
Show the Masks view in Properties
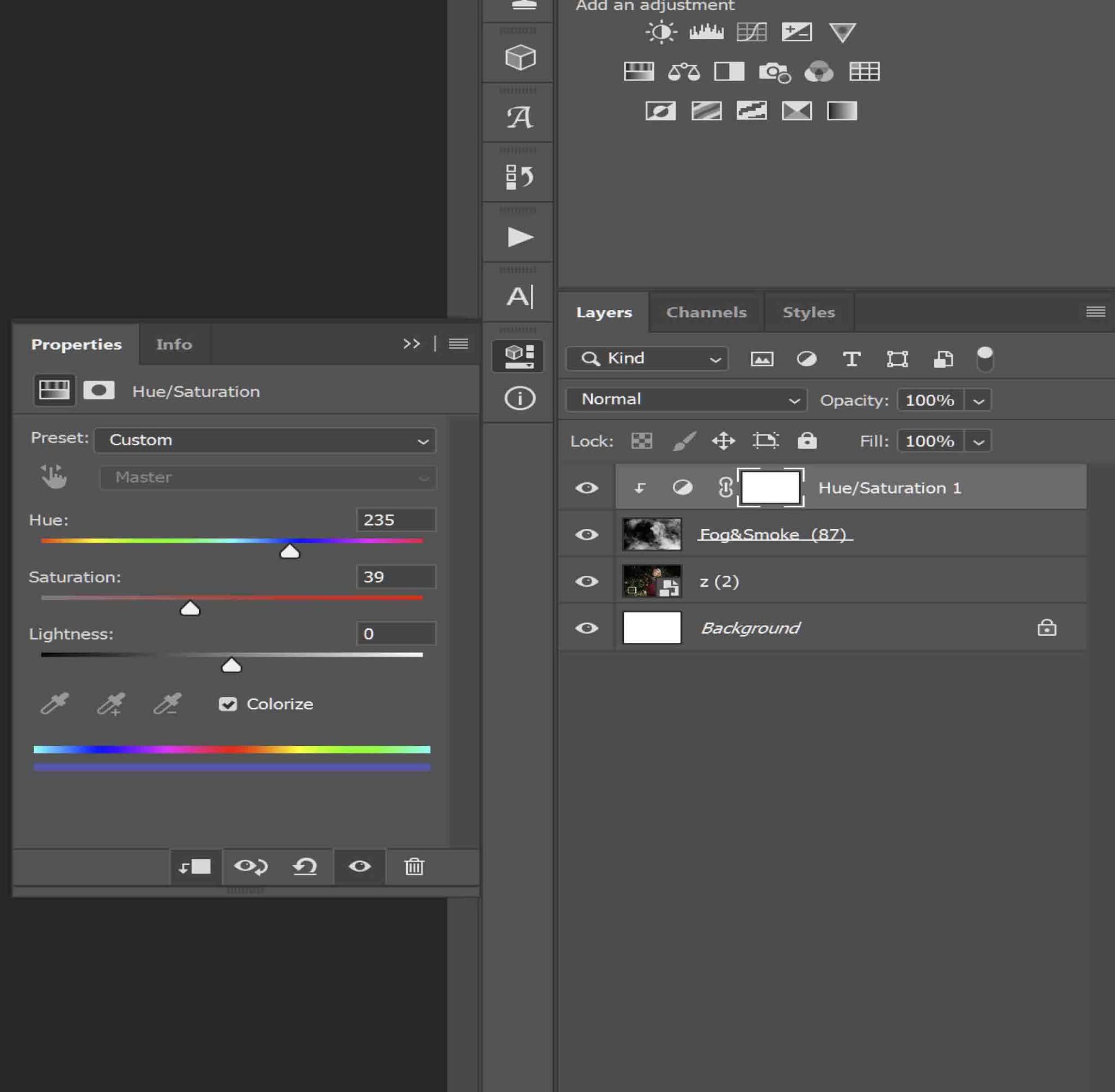click(x=99, y=390)
